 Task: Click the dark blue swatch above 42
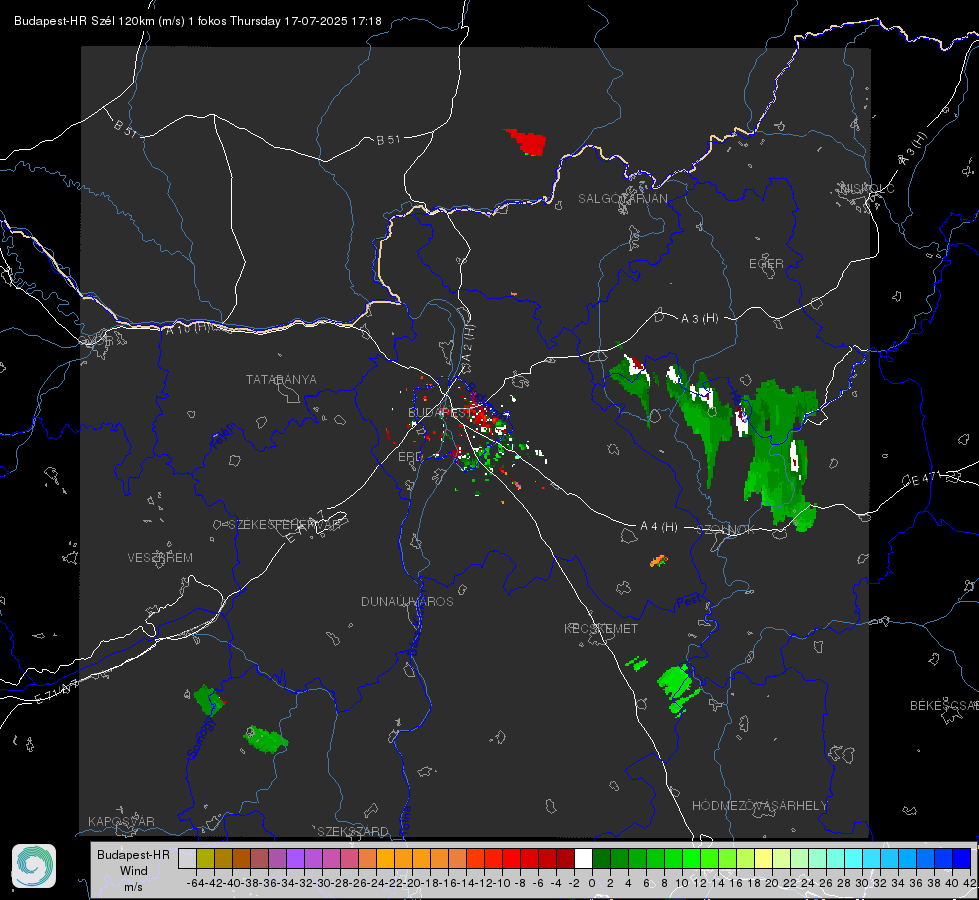pos(962,858)
